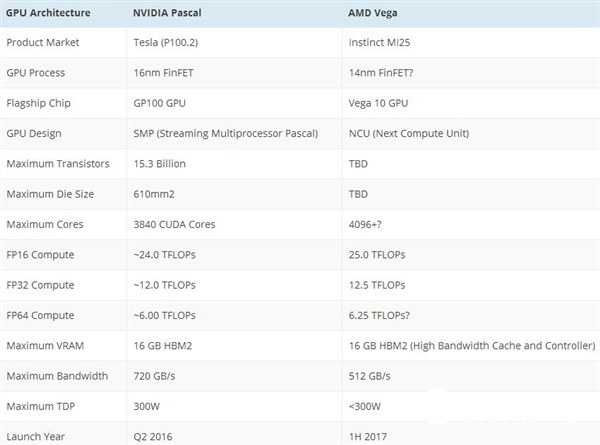The image size is (600, 445).
Task: Select the 300W value for NVIDIA
Action: [x=147, y=406]
